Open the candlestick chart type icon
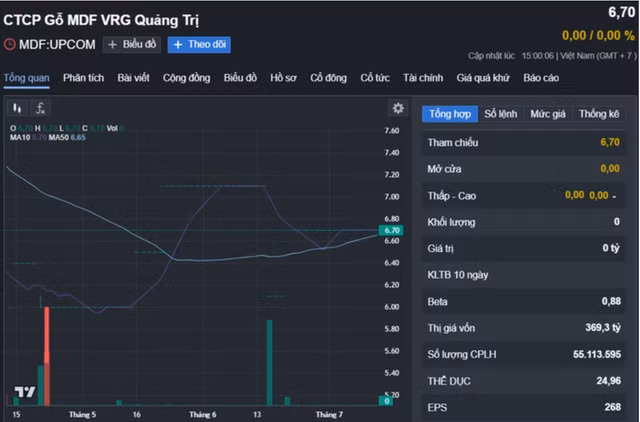 coord(17,109)
